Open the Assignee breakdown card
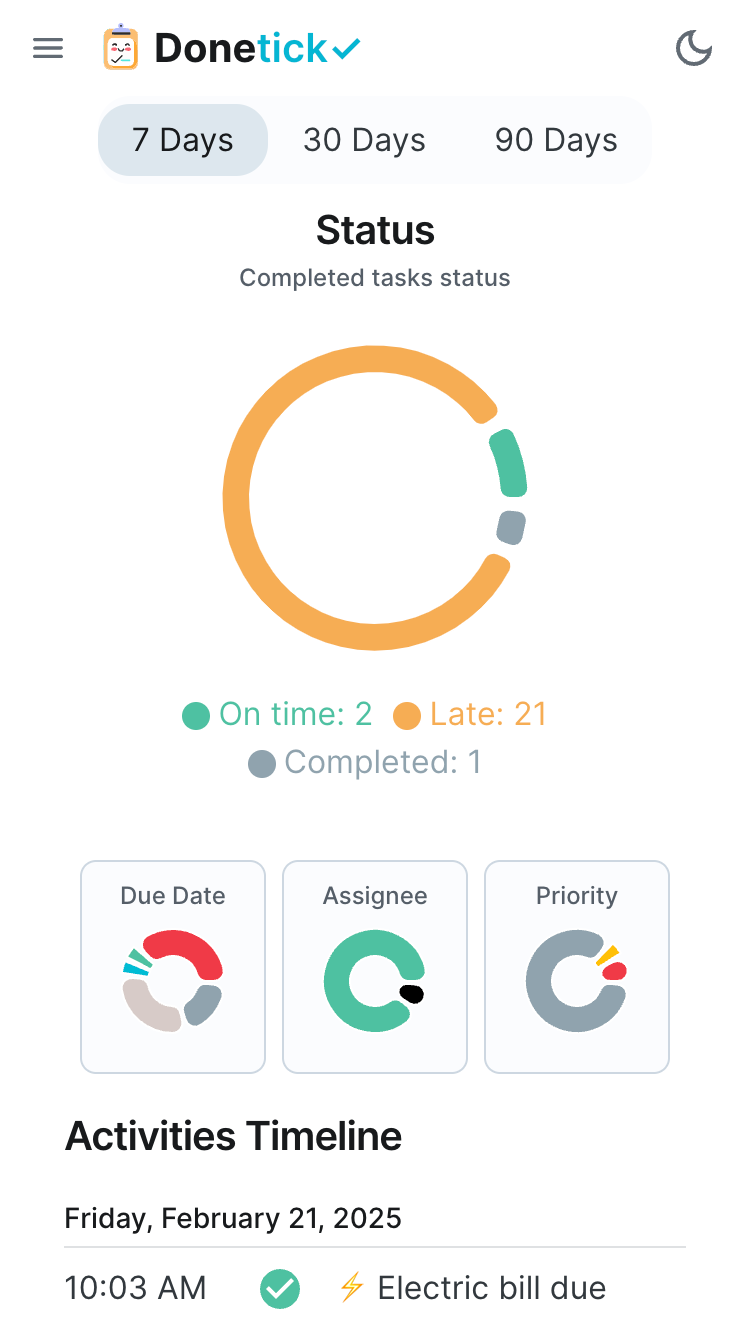The height and width of the screenshot is (1334, 750). [374, 966]
